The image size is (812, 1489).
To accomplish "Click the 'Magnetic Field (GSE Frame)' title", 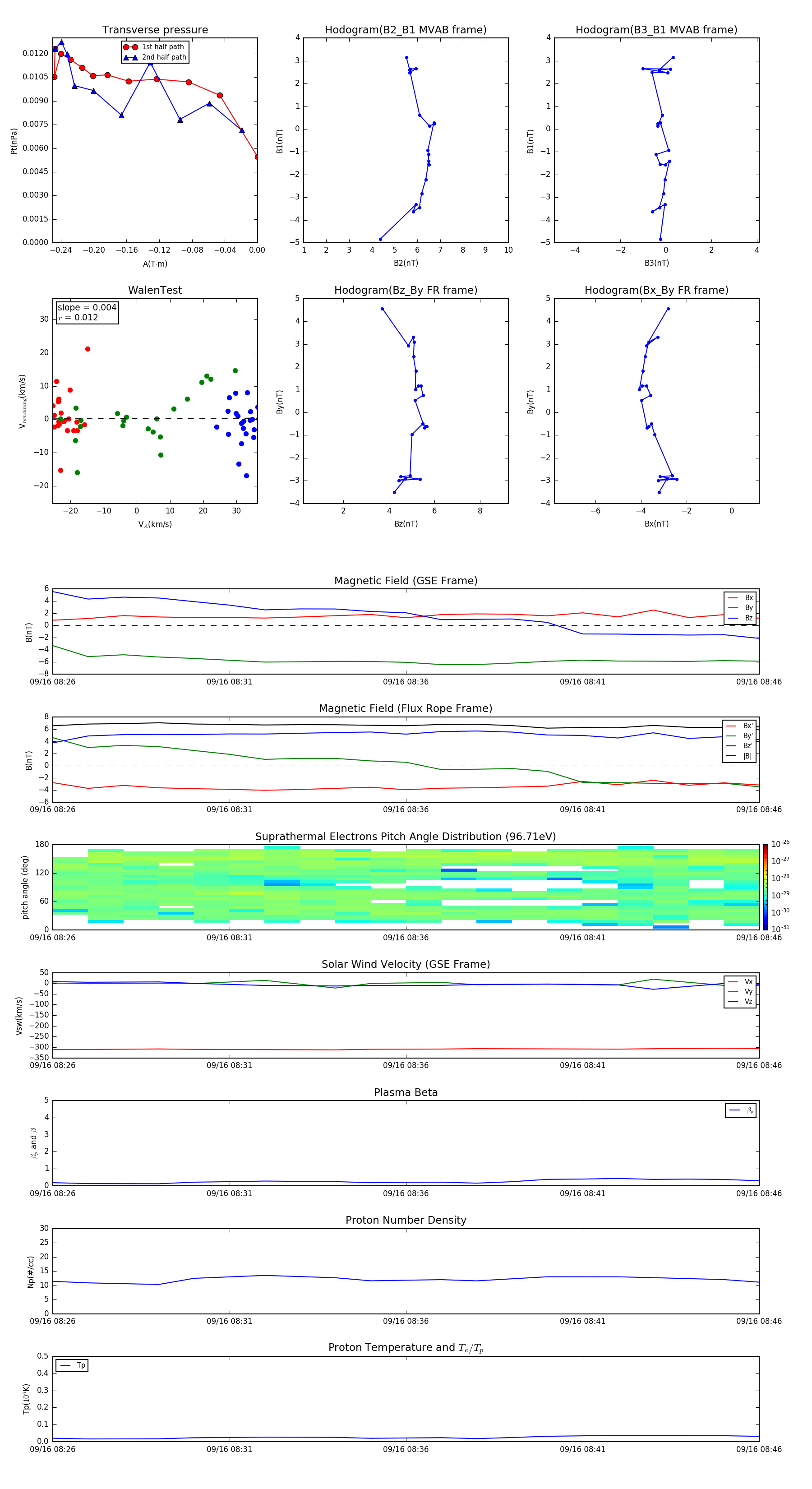I will click(406, 581).
